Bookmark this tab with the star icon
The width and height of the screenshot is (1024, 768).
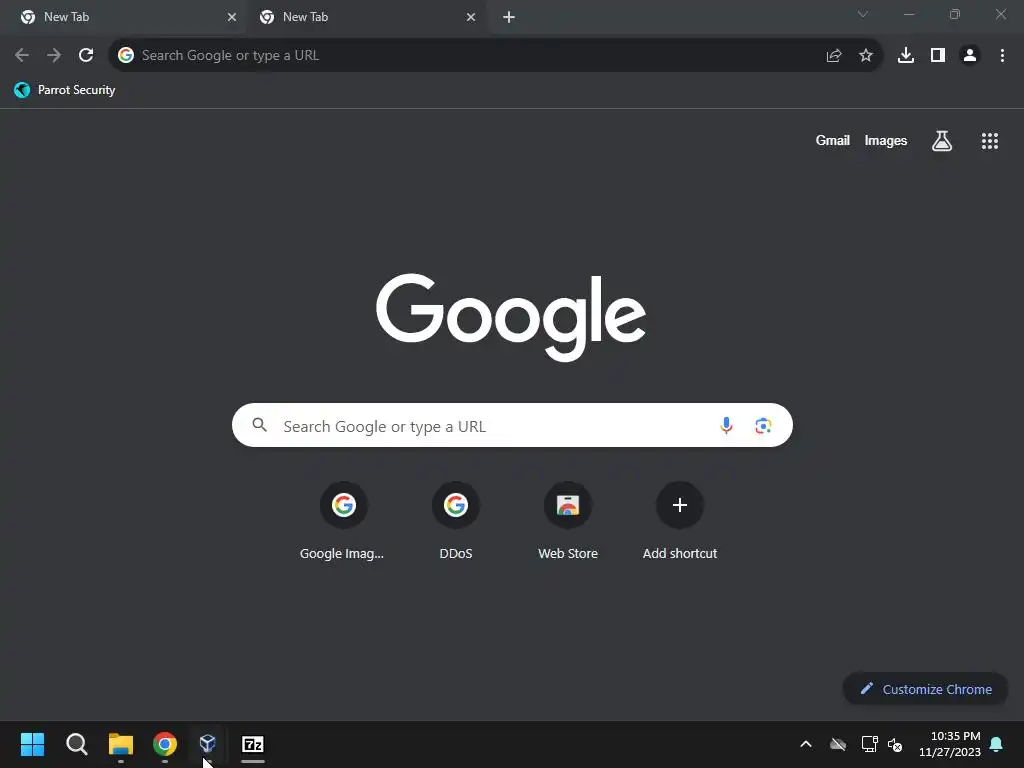tap(866, 56)
